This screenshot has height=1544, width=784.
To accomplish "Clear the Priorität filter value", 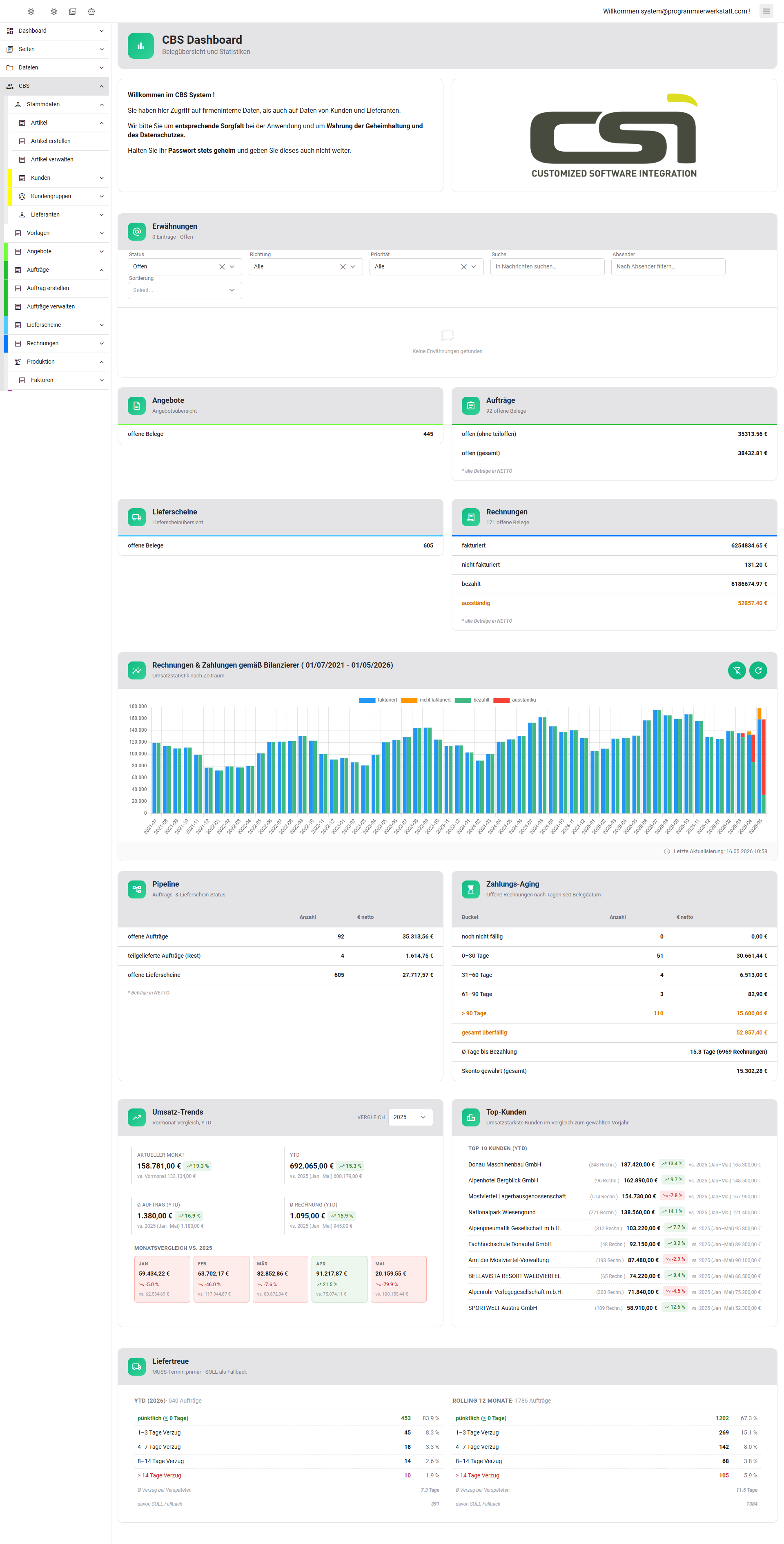I will 463,267.
